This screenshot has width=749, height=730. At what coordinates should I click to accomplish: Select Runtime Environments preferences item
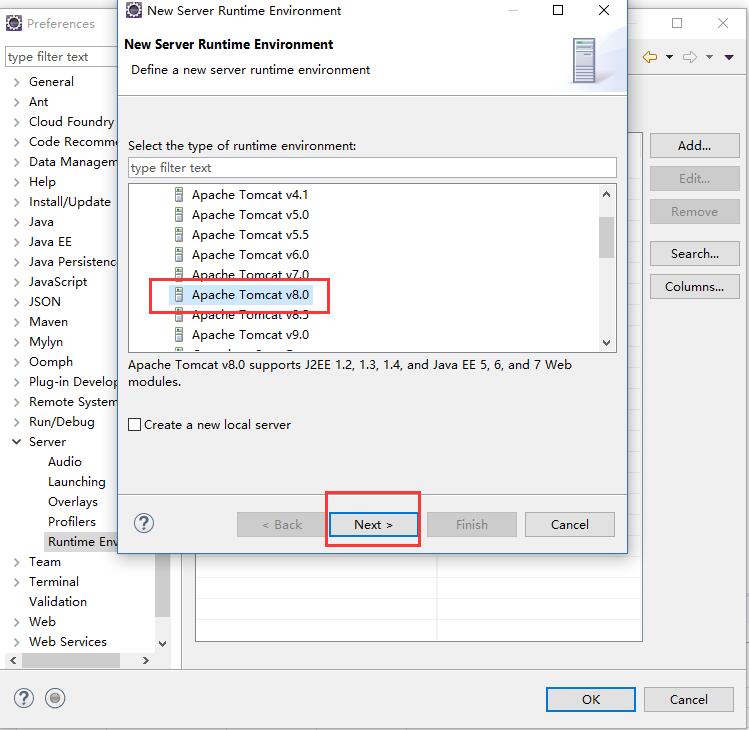[x=82, y=542]
